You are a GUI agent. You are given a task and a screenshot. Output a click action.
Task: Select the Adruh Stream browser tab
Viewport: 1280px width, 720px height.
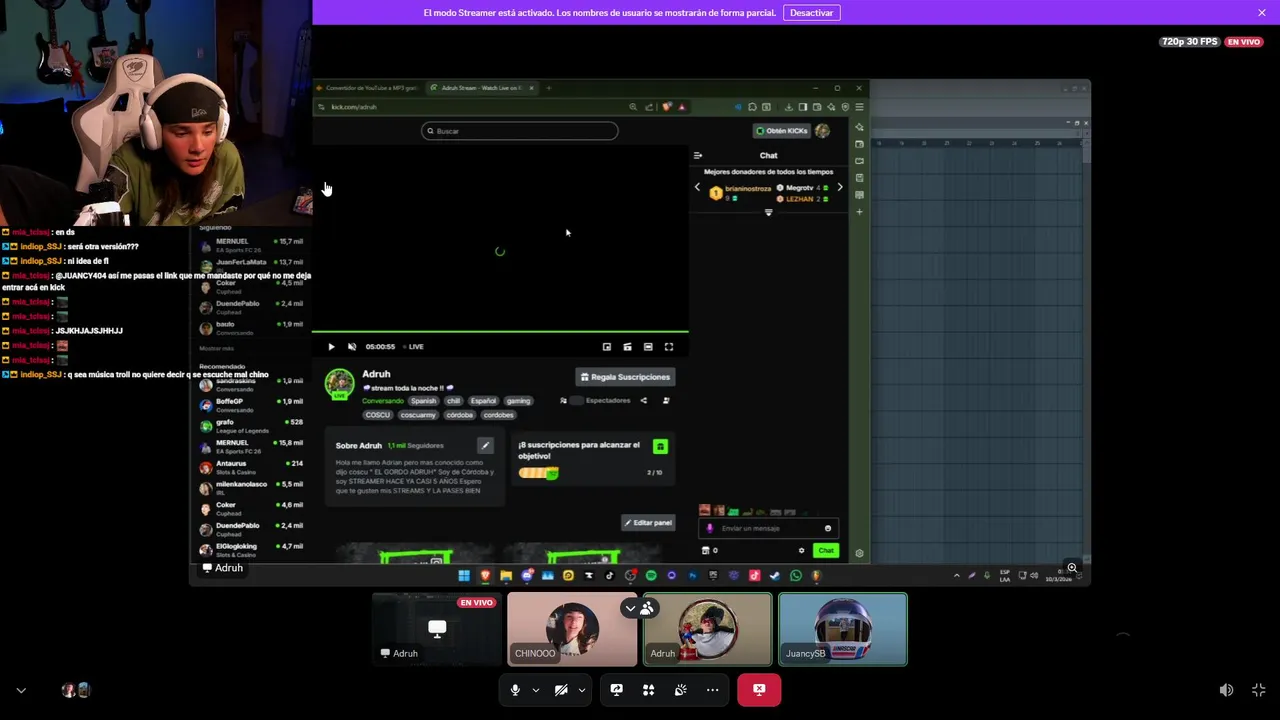[x=483, y=88]
